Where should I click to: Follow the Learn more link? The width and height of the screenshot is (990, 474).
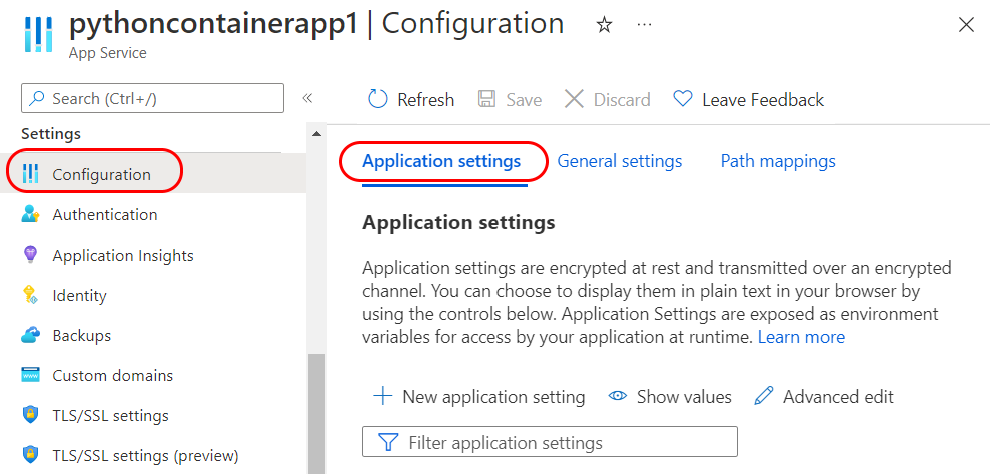pos(801,337)
